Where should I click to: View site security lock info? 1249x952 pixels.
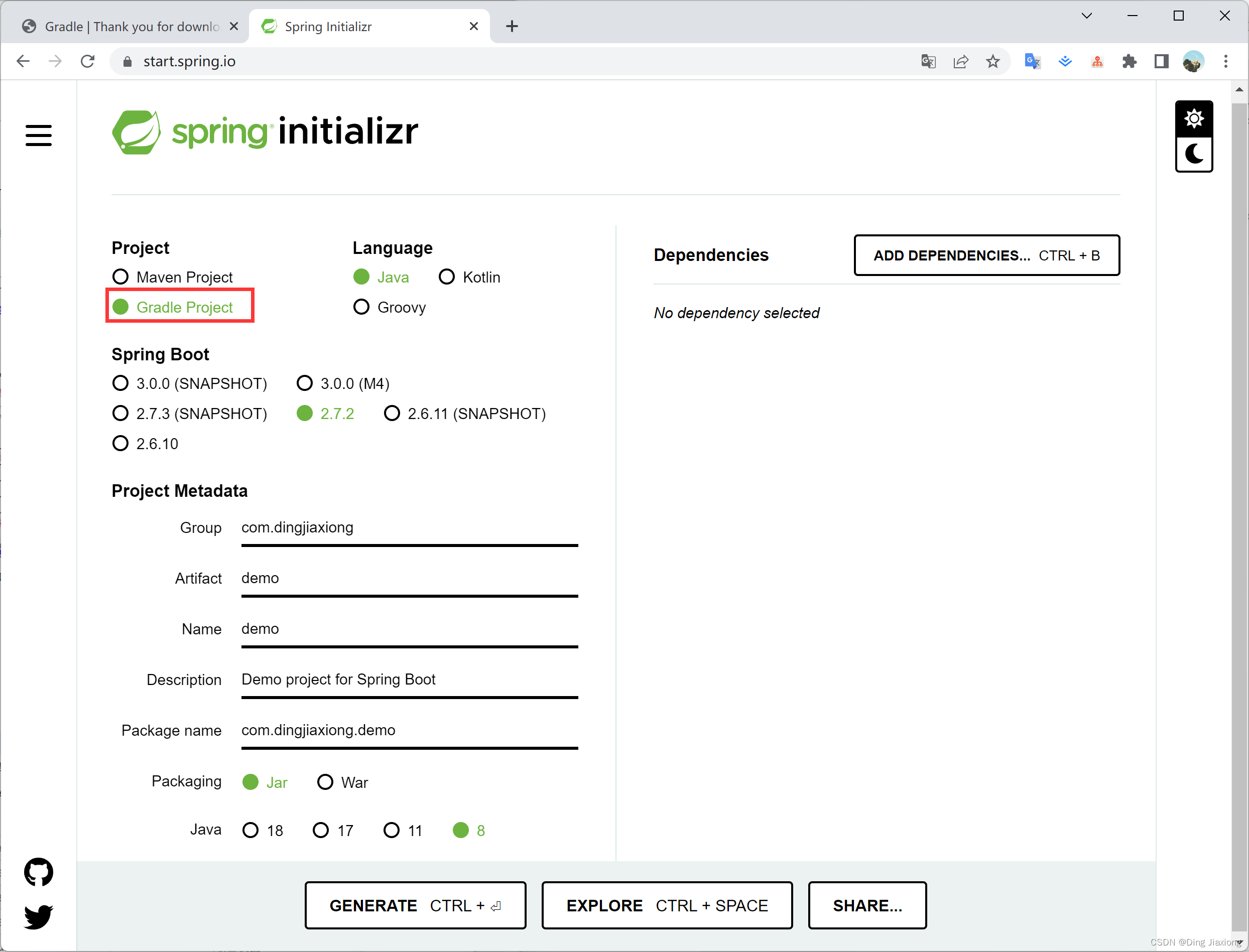128,61
